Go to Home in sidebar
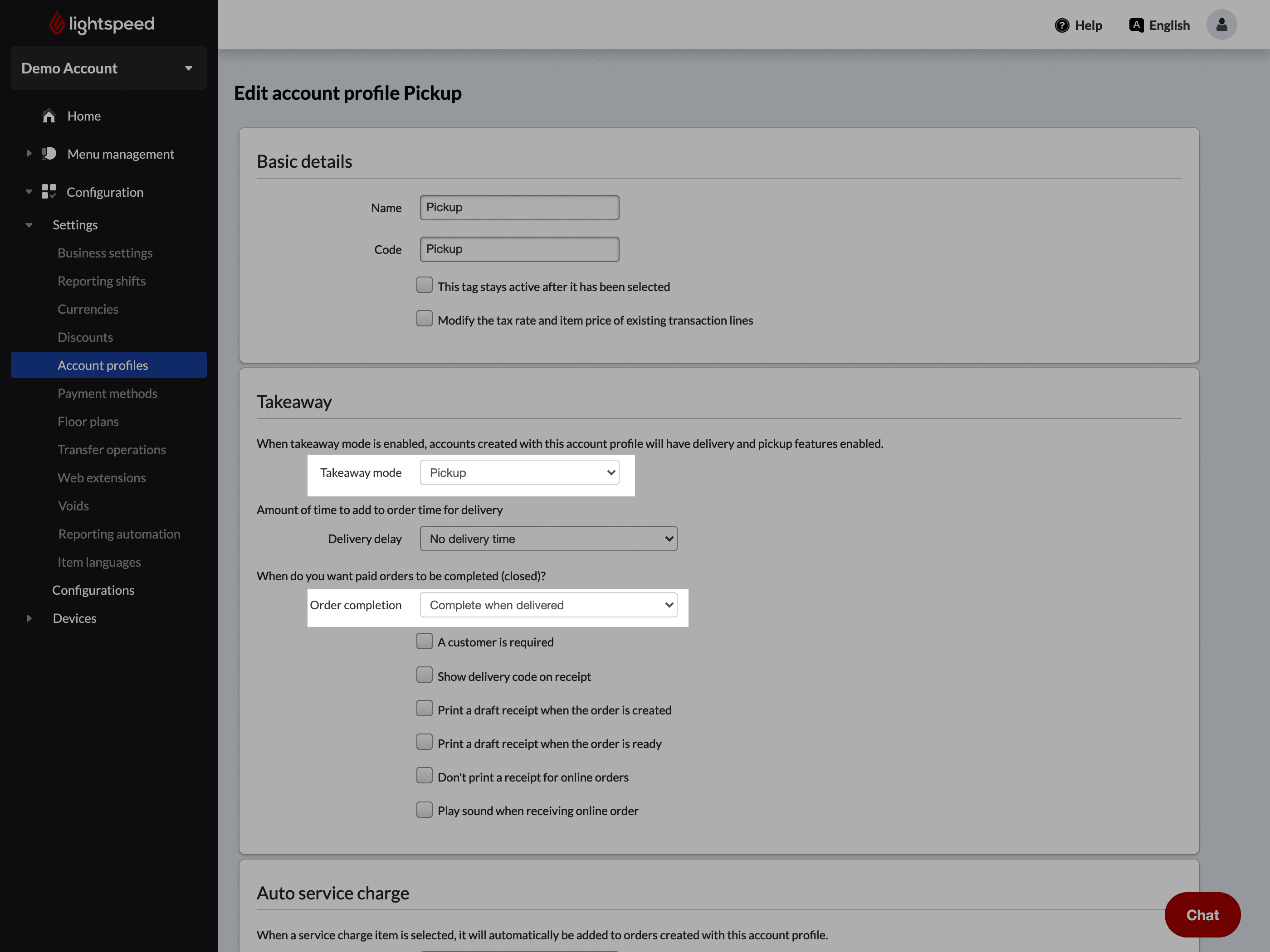The width and height of the screenshot is (1270, 952). [84, 116]
